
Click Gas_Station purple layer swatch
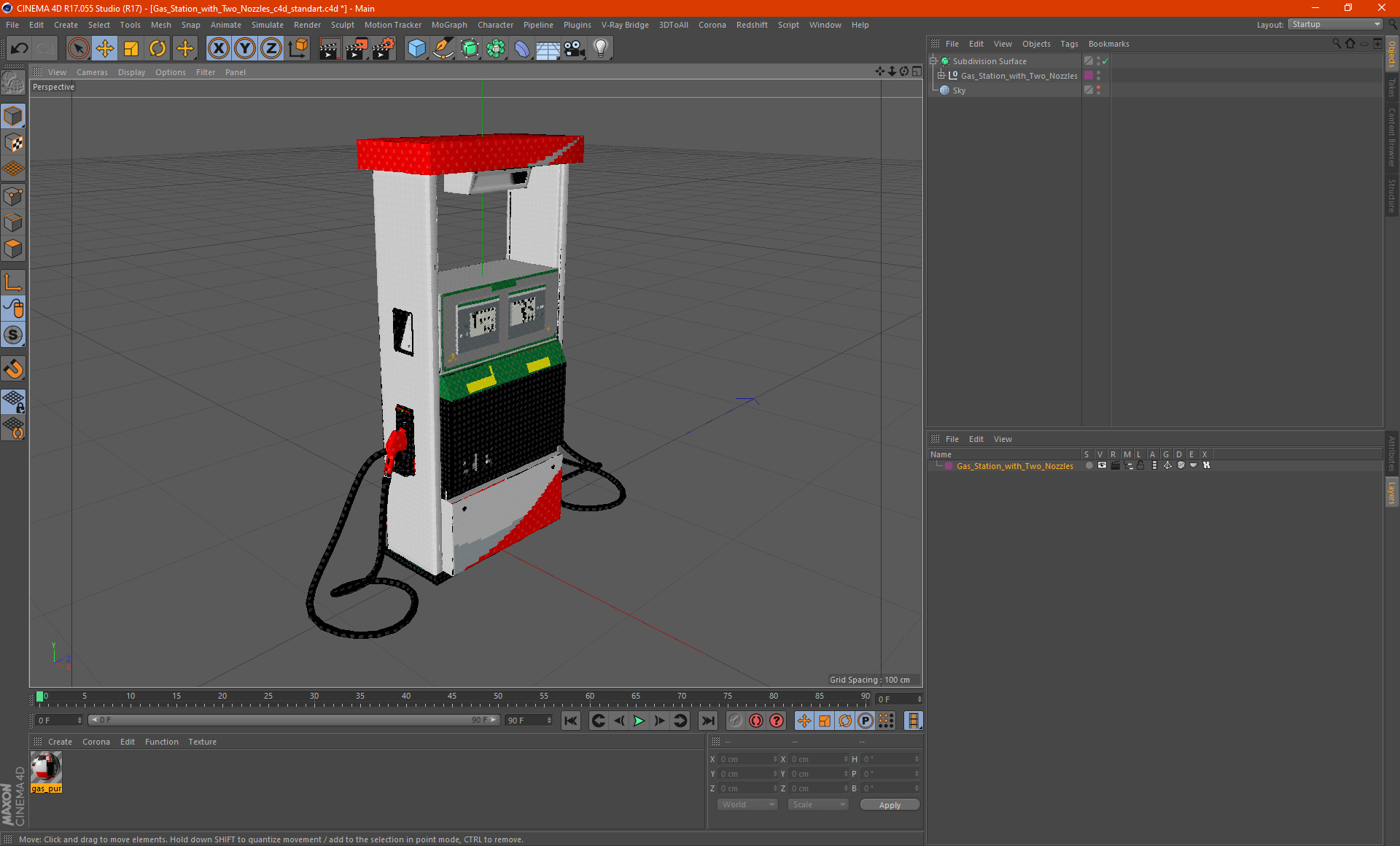(1089, 75)
